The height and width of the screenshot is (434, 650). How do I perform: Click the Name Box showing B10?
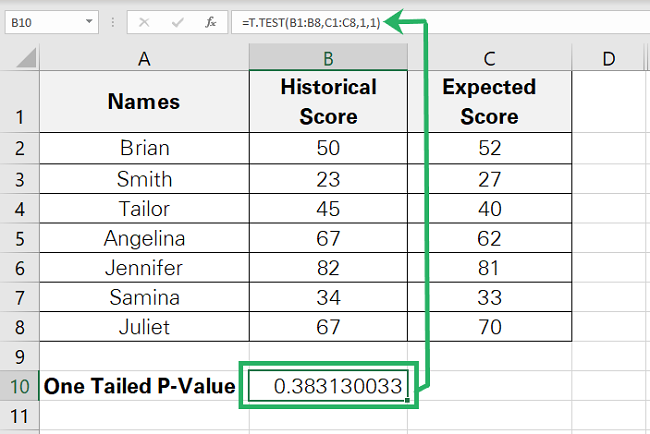tap(45, 21)
